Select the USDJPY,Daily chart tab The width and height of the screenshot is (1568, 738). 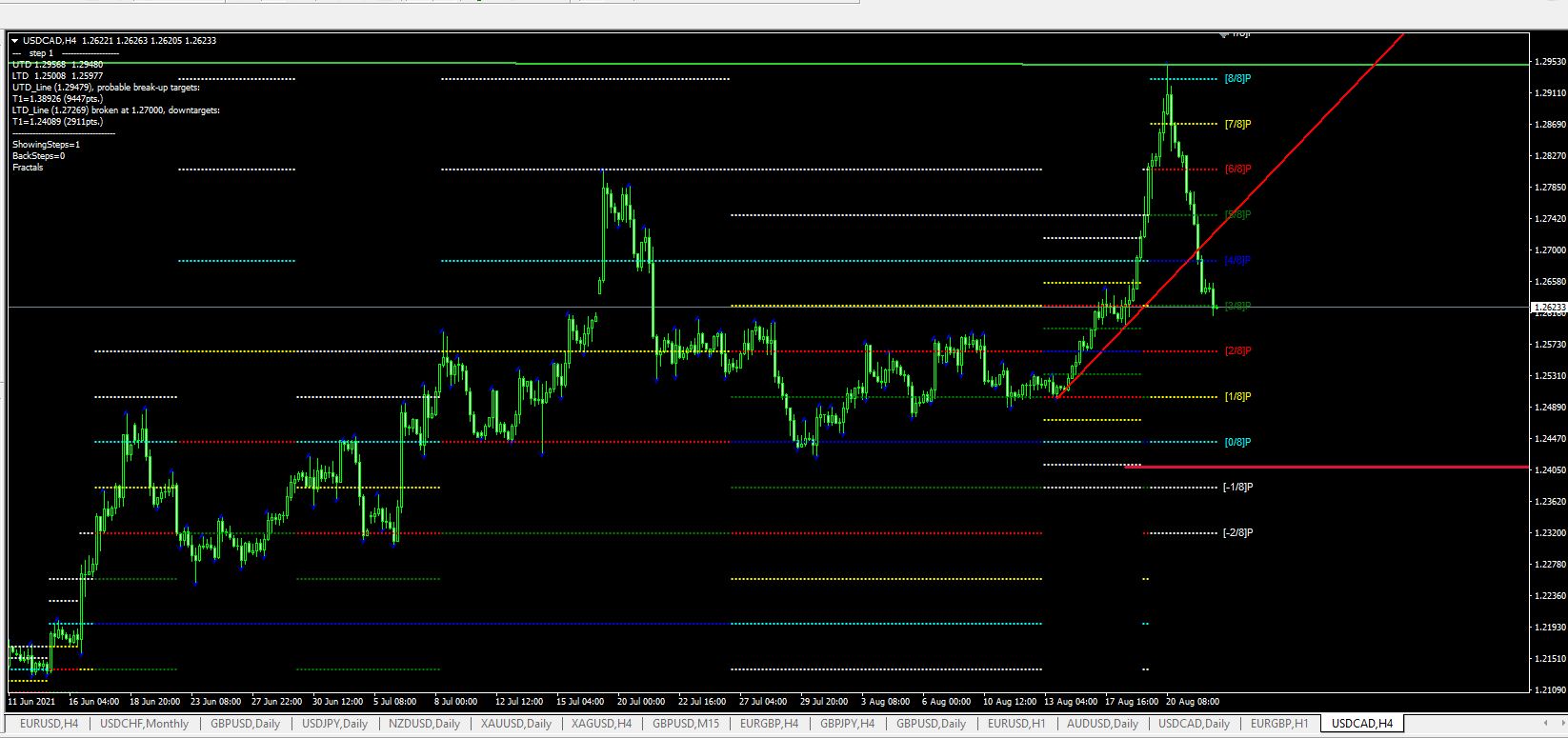pyautogui.click(x=334, y=724)
